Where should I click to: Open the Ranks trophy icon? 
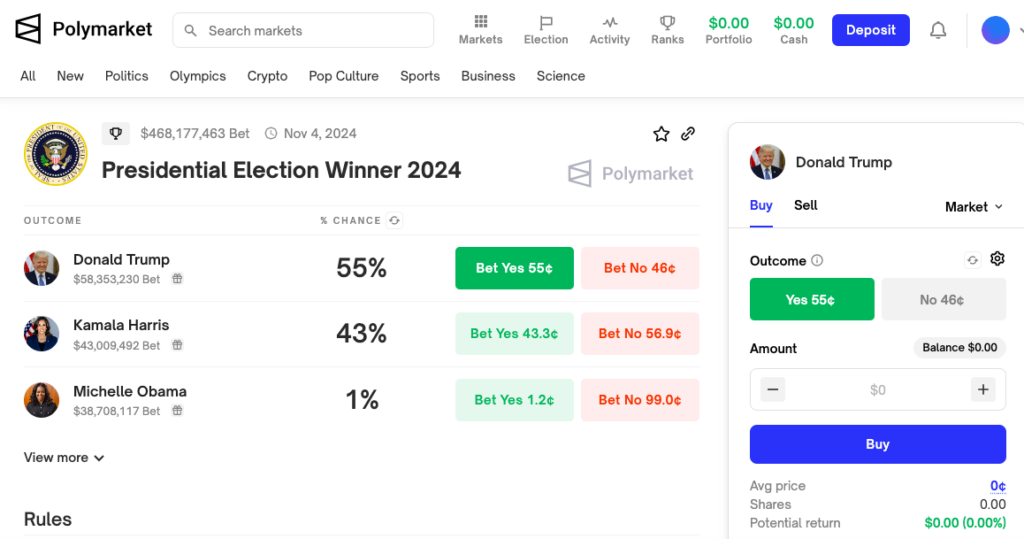pos(667,23)
